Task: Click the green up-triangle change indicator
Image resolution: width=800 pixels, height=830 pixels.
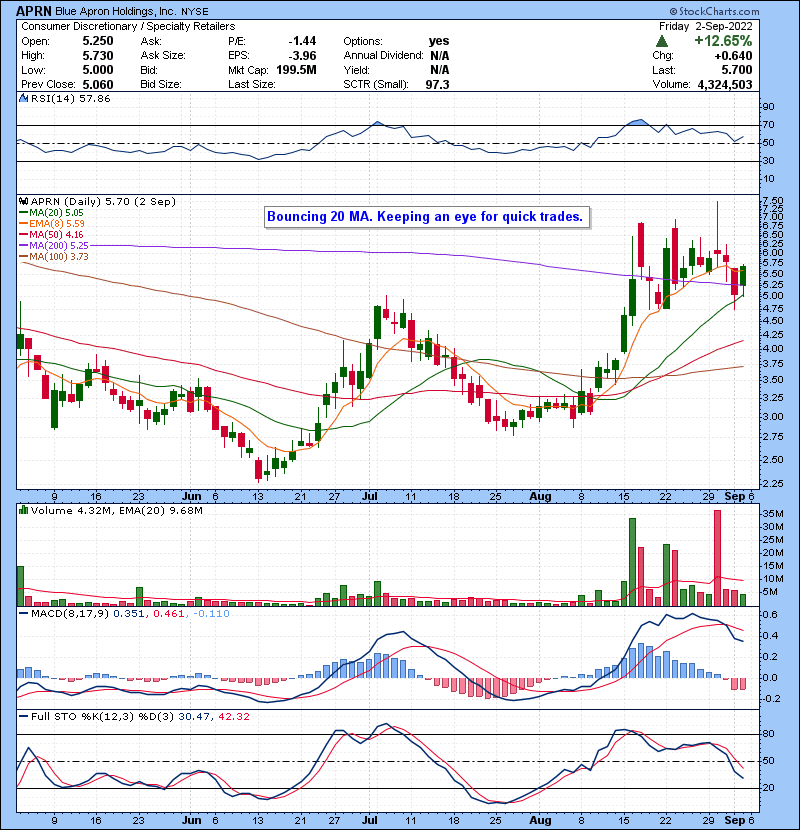Action: pyautogui.click(x=661, y=41)
